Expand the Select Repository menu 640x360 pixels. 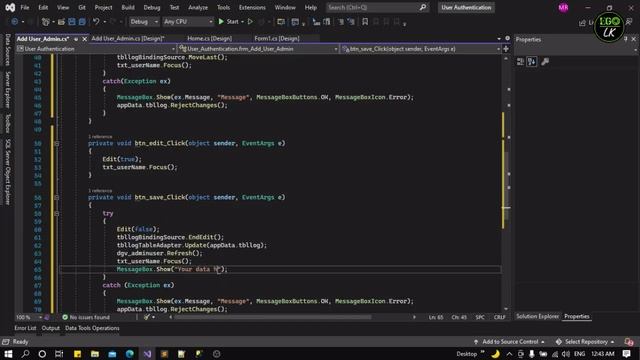[585, 342]
